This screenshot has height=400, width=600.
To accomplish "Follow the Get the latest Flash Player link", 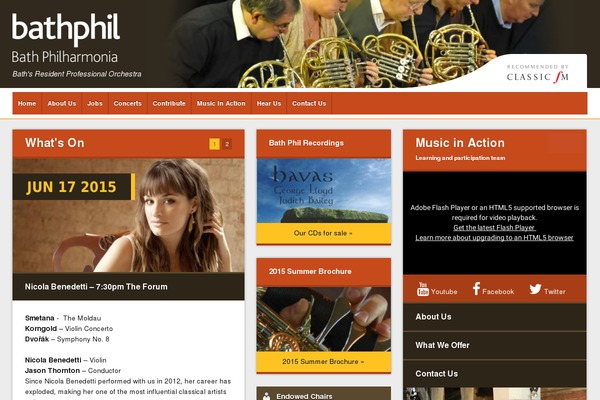I will (x=494, y=227).
